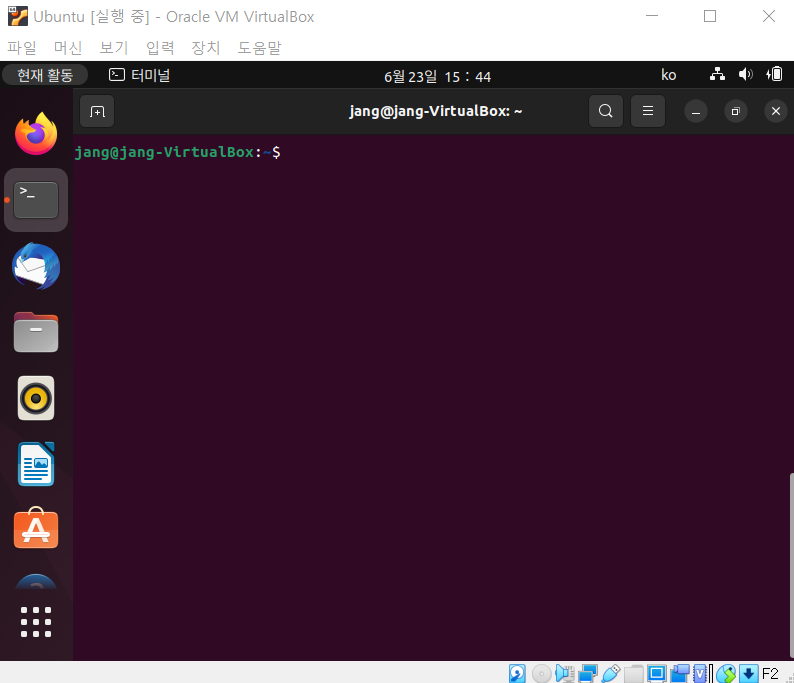The width and height of the screenshot is (794, 683).
Task: Click the 현재 활동 activities button
Action: click(45, 75)
